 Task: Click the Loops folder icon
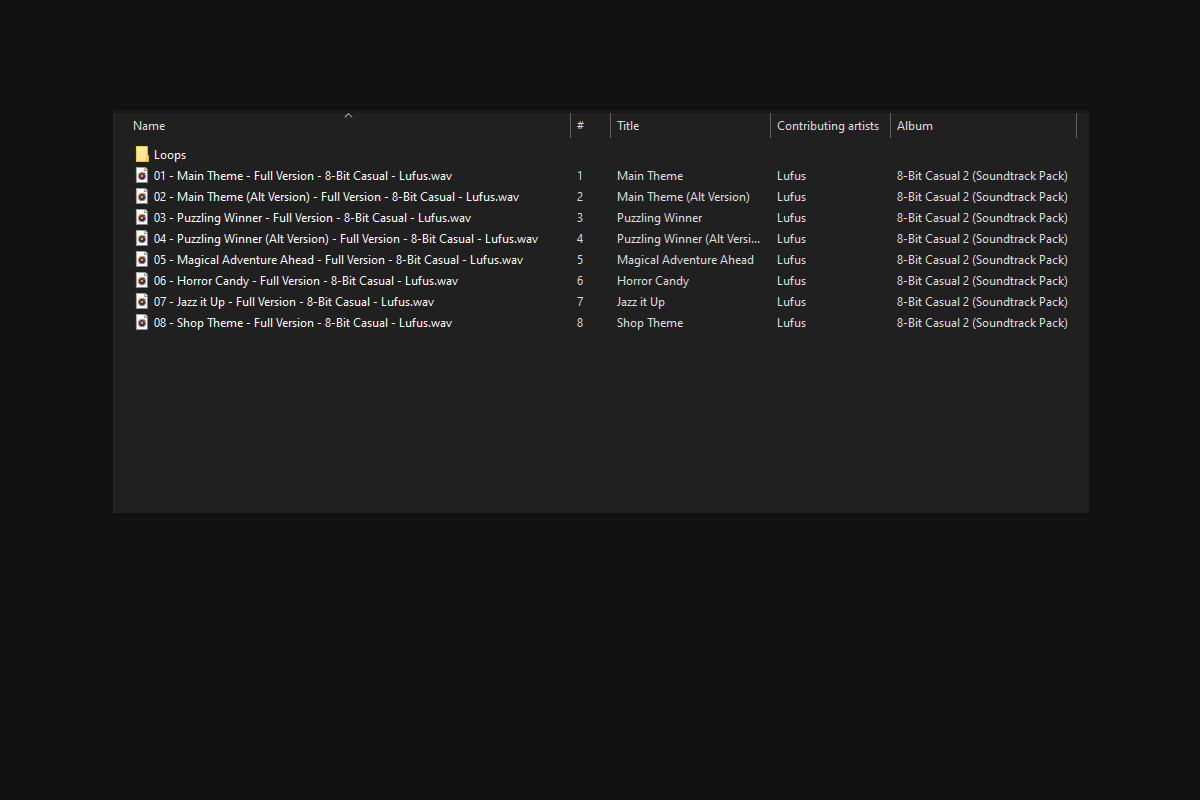point(142,155)
